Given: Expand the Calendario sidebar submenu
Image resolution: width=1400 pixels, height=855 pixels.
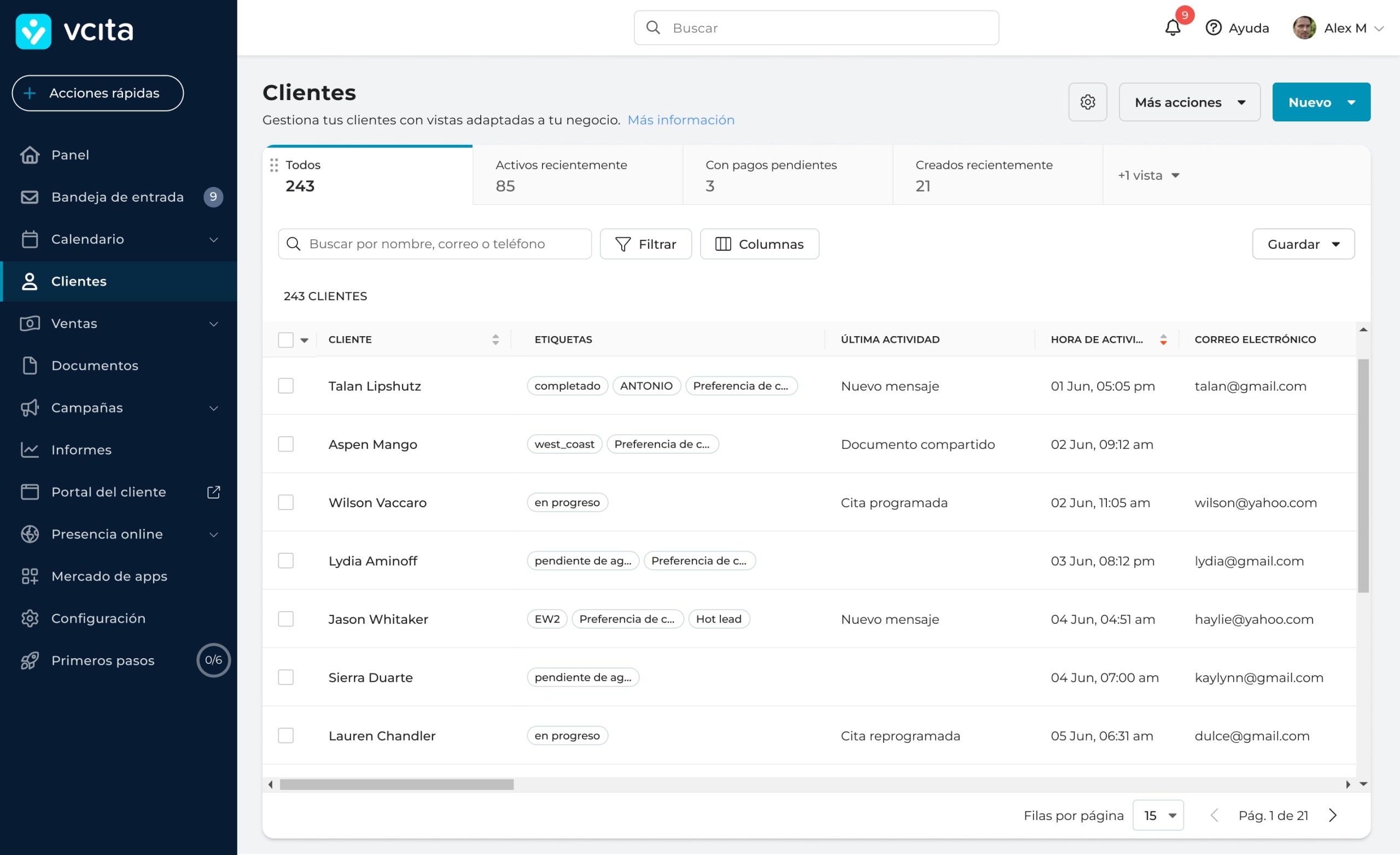Looking at the screenshot, I should click(x=214, y=239).
